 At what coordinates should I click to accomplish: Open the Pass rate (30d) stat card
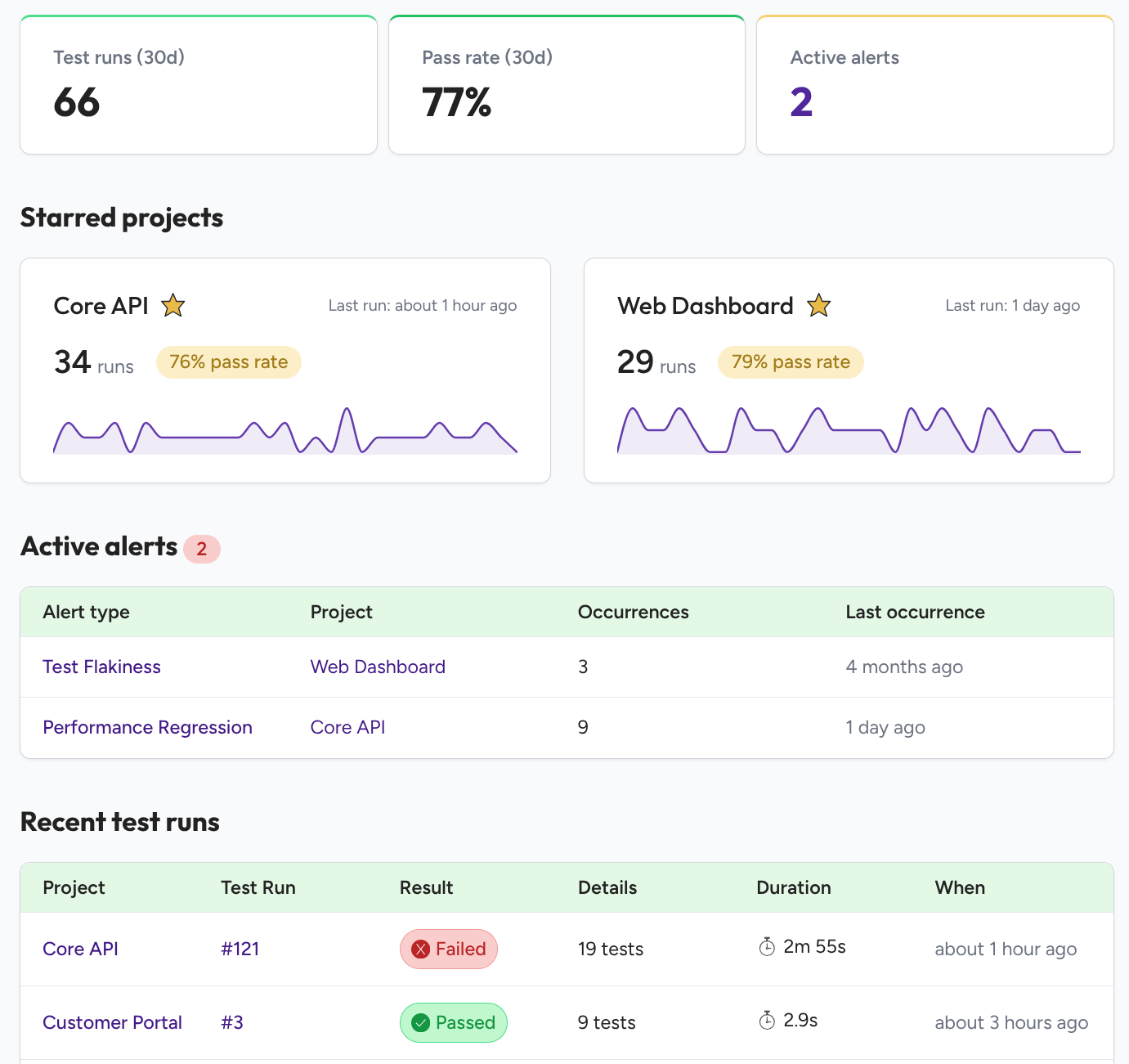click(567, 84)
